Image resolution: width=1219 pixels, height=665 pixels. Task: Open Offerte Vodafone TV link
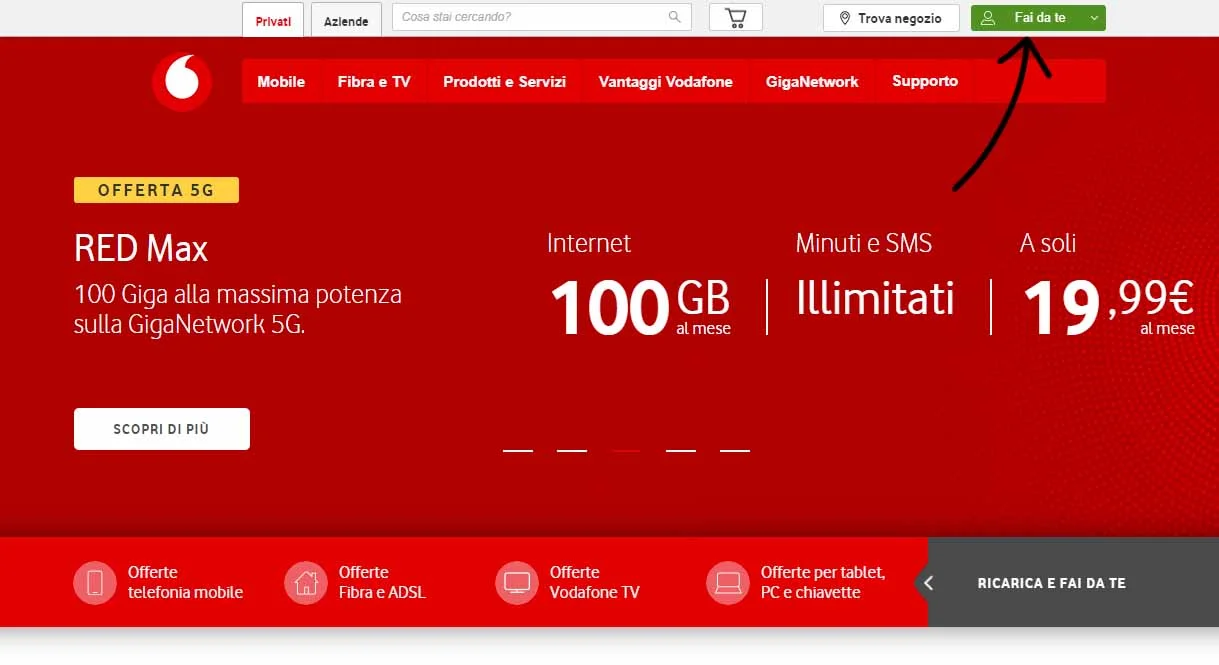click(x=594, y=582)
